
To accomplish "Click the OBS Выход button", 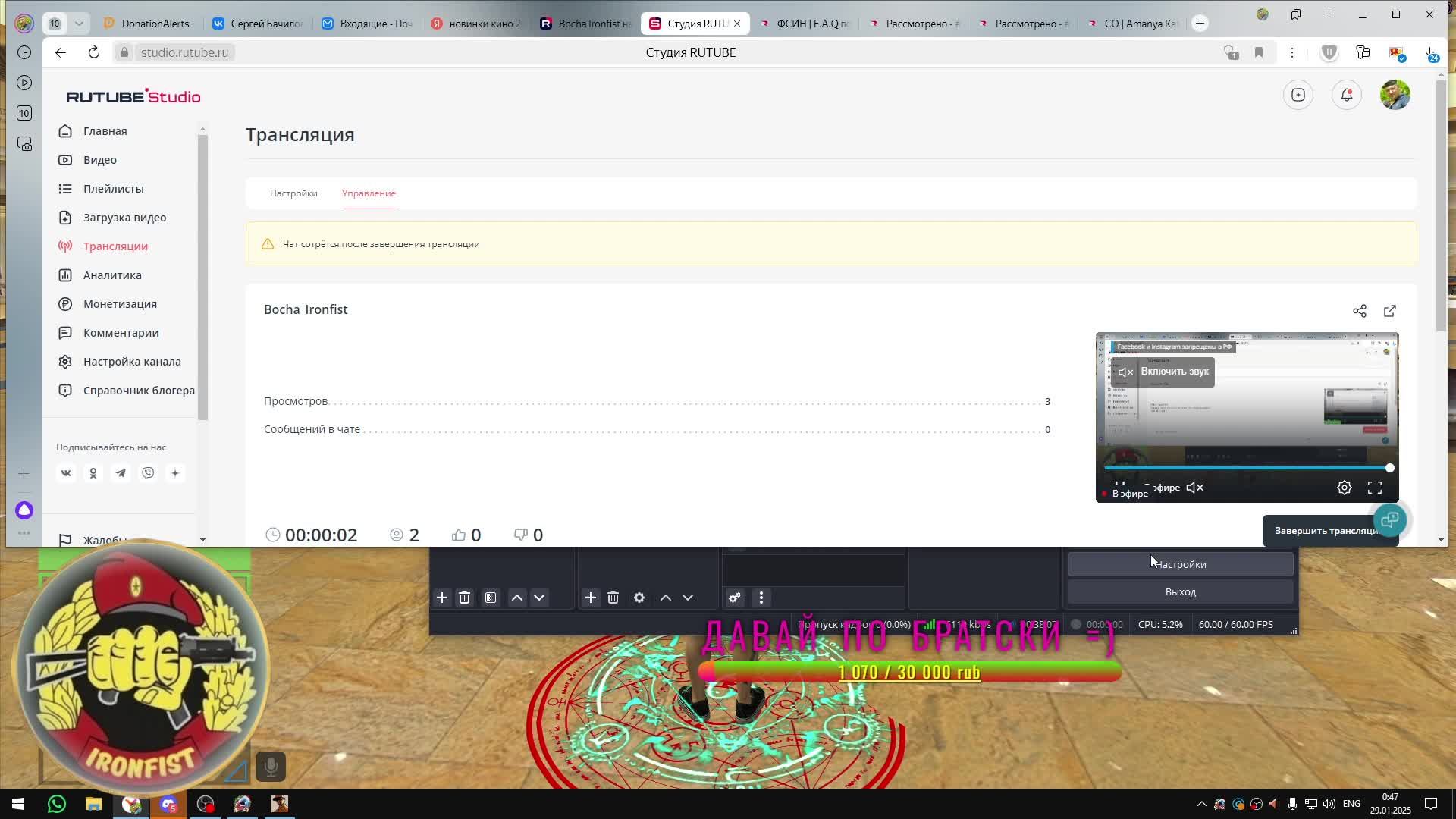I will pyautogui.click(x=1180, y=591).
